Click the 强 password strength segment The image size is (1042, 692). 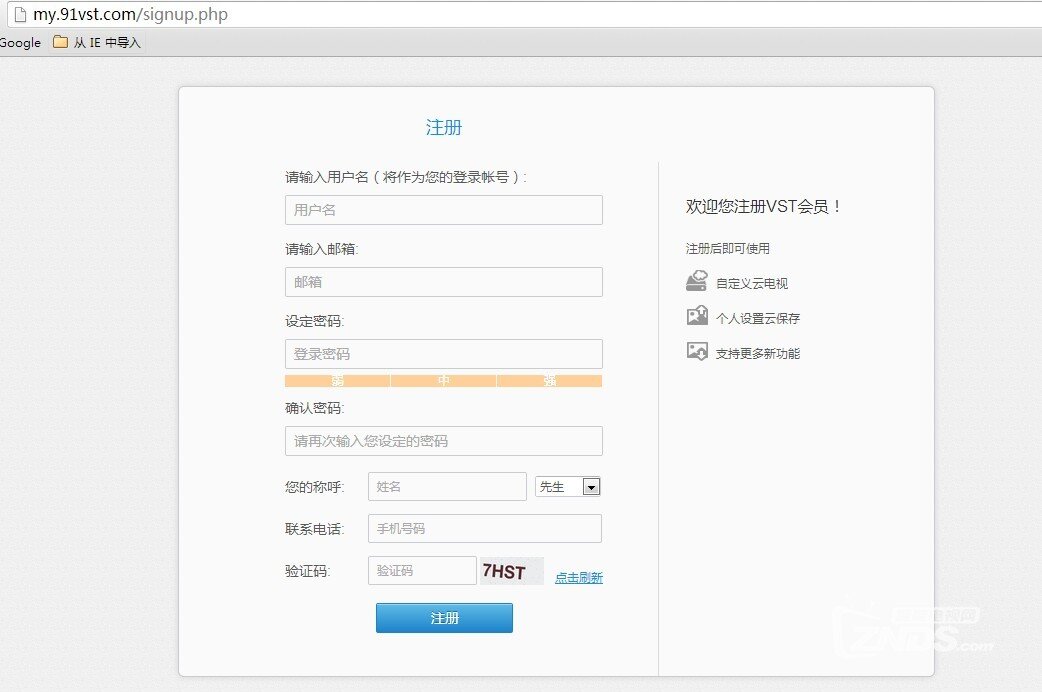pos(550,381)
